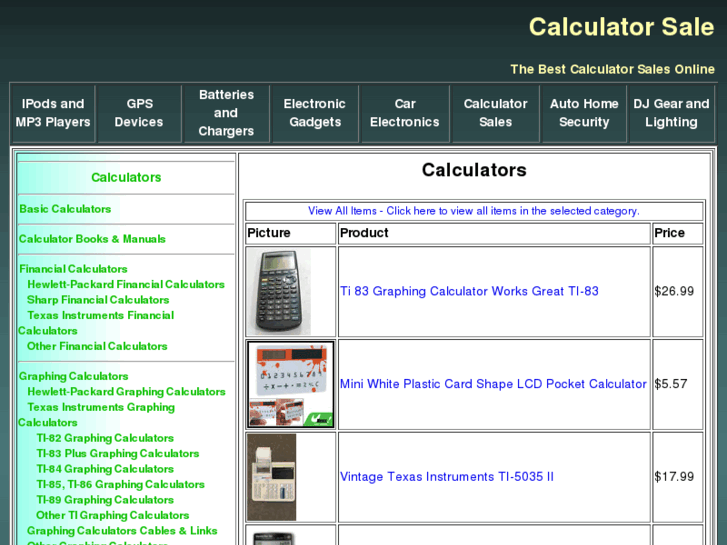This screenshot has width=727, height=545.
Task: Open Vintage Texas Instruments TI-5035 II link
Action: (446, 477)
